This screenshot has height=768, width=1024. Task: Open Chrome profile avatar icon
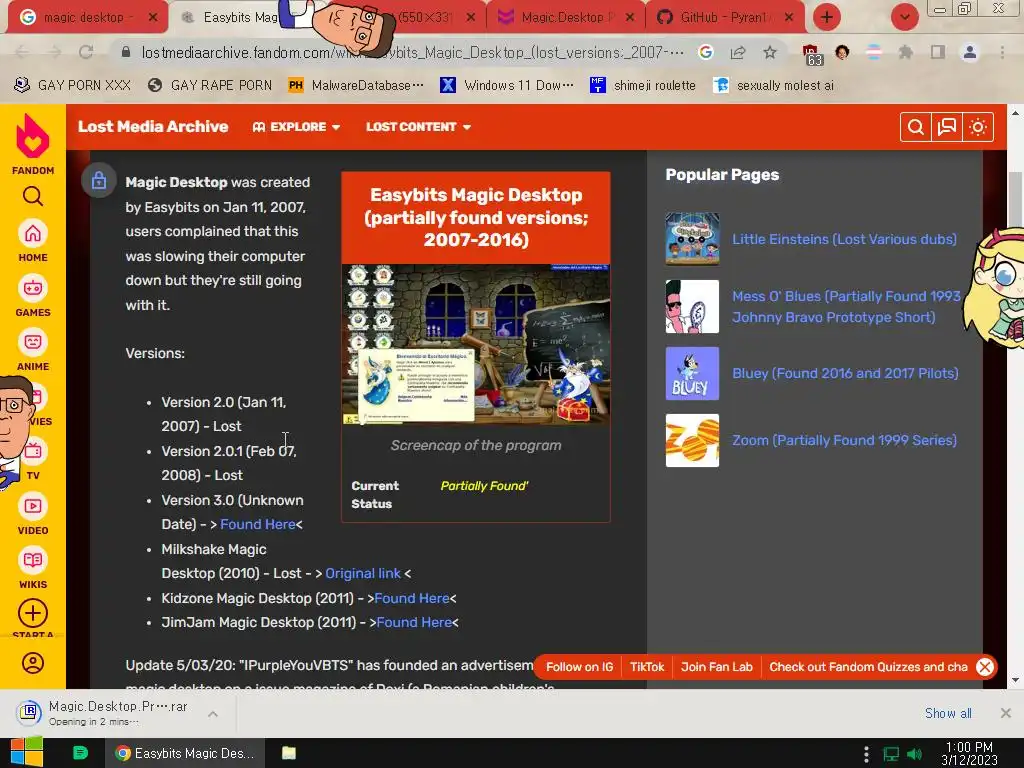970,52
